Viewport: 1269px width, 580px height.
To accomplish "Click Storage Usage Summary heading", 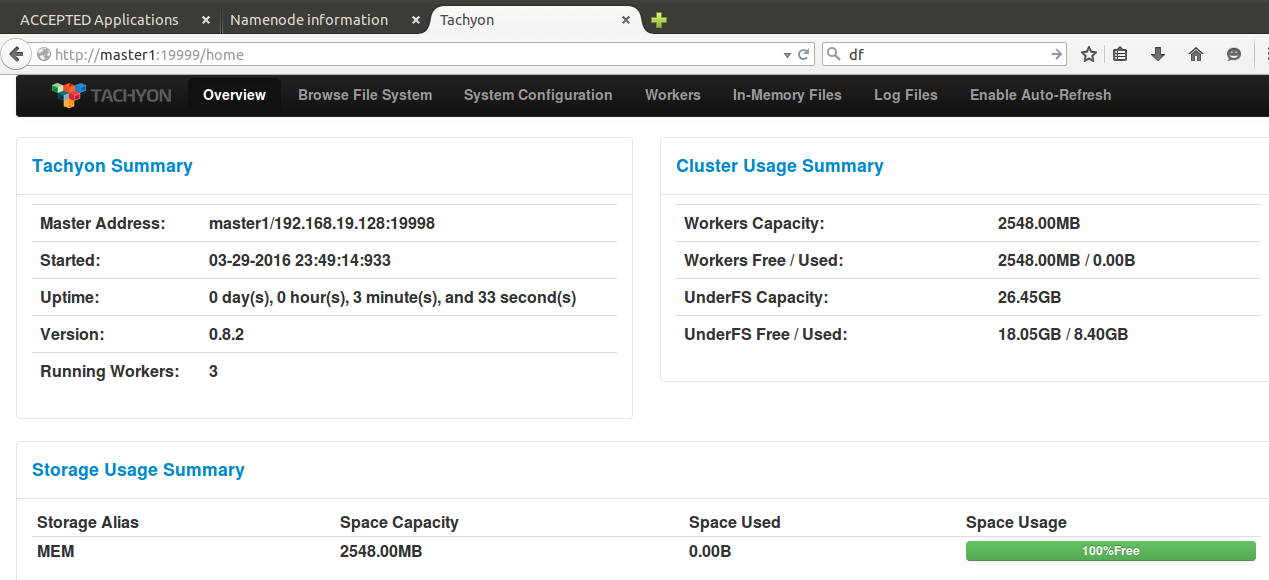I will tap(138, 470).
